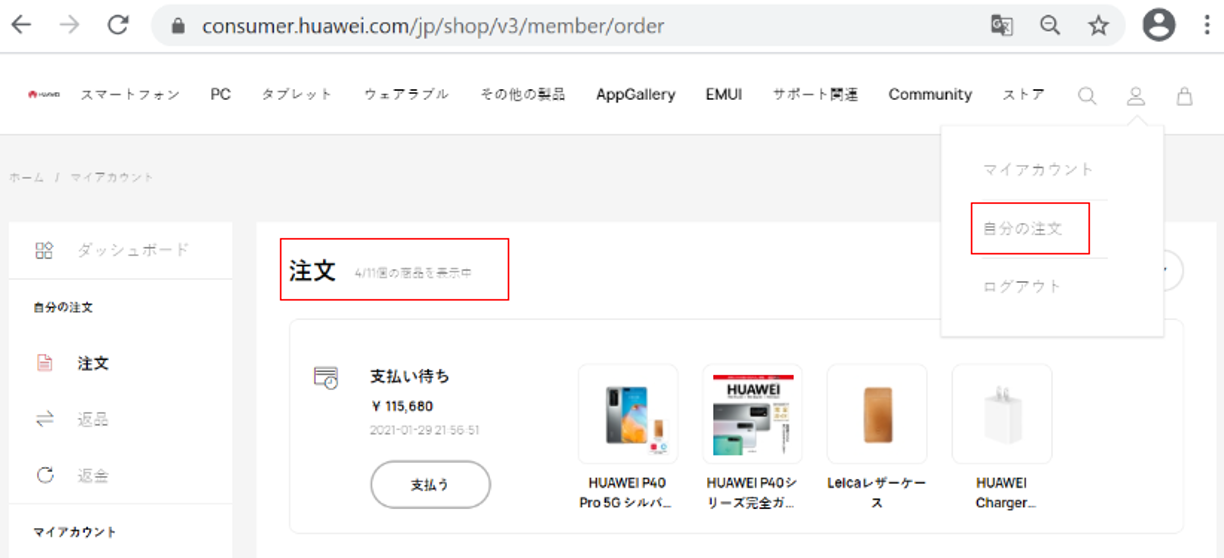Click the red order document icon
The height and width of the screenshot is (558, 1224).
click(x=44, y=364)
